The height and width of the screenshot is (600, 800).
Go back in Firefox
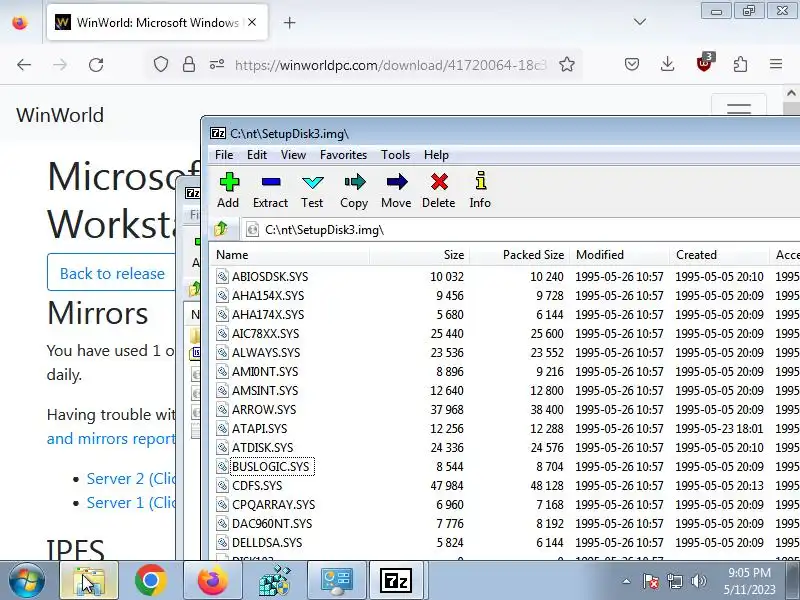pyautogui.click(x=24, y=64)
